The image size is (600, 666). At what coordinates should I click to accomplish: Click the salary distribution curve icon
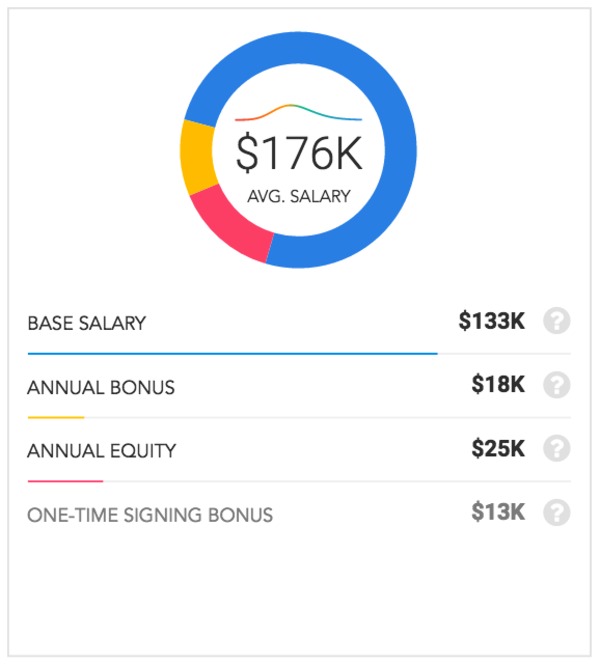coord(298,113)
